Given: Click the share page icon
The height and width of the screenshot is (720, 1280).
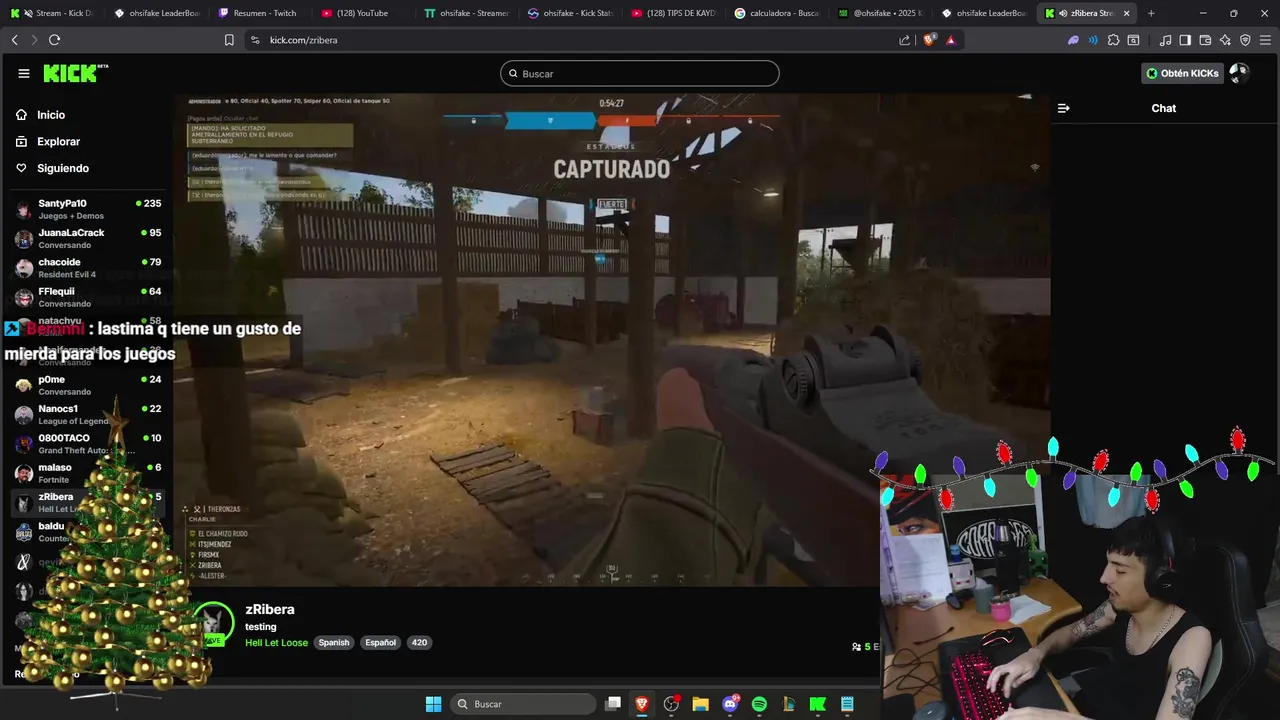Looking at the screenshot, I should 905,40.
